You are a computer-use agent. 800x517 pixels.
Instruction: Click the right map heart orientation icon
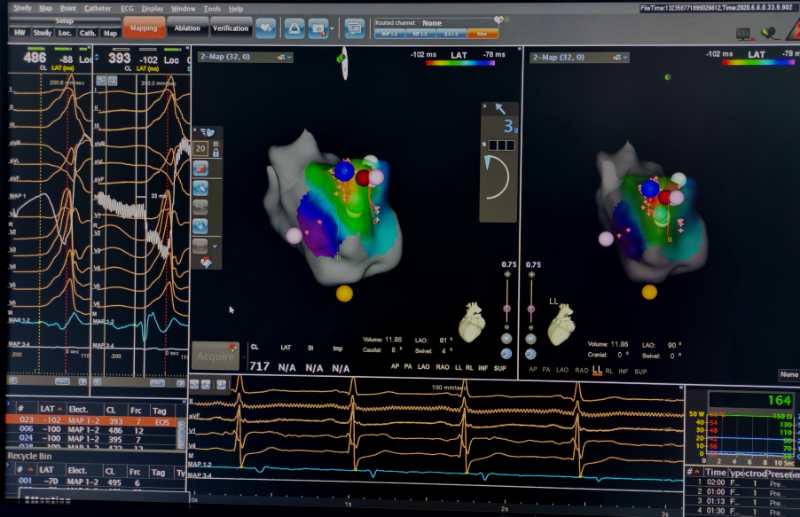(561, 325)
